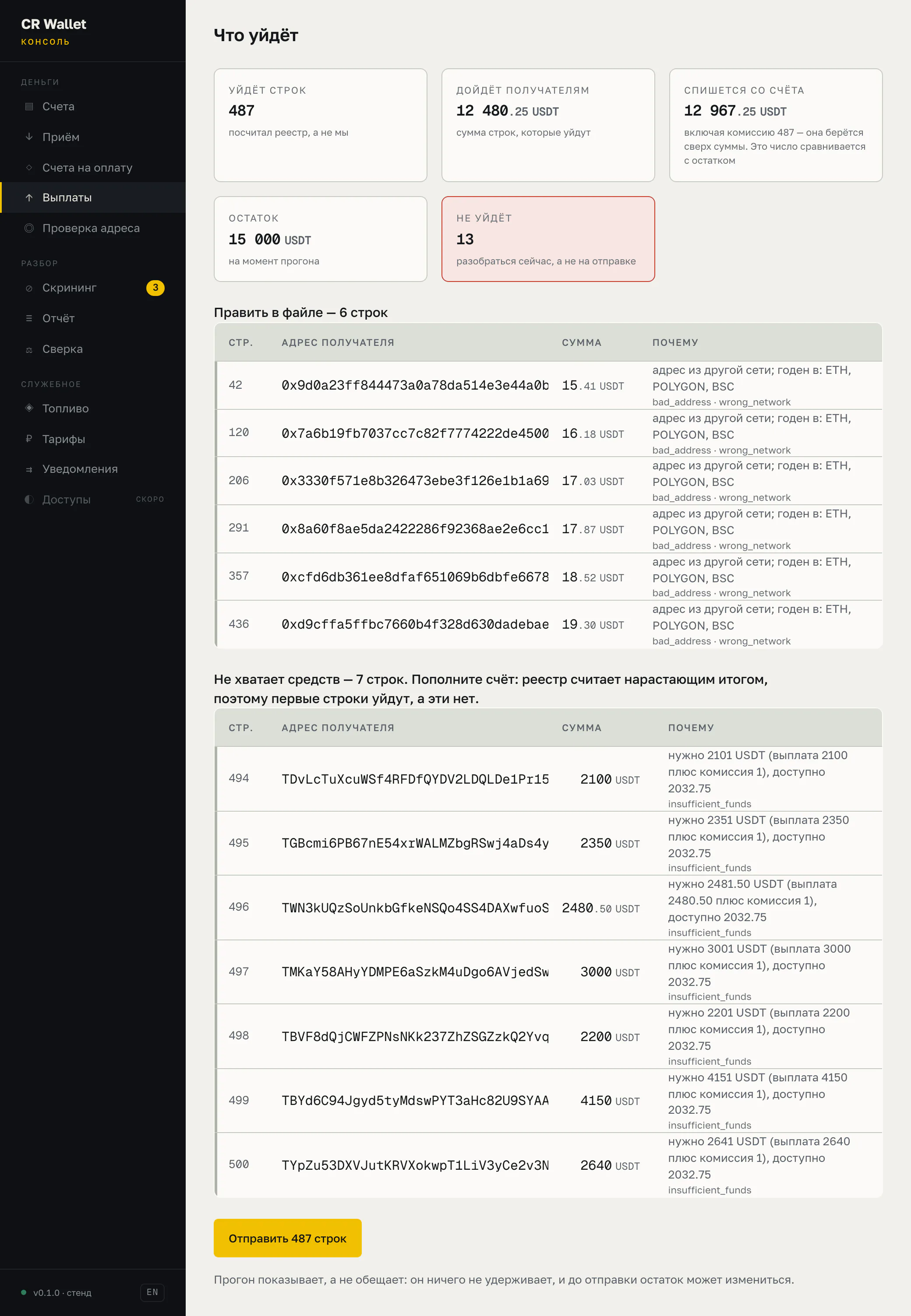Open the disabled Доступы item
The height and width of the screenshot is (1316, 911).
(x=93, y=499)
